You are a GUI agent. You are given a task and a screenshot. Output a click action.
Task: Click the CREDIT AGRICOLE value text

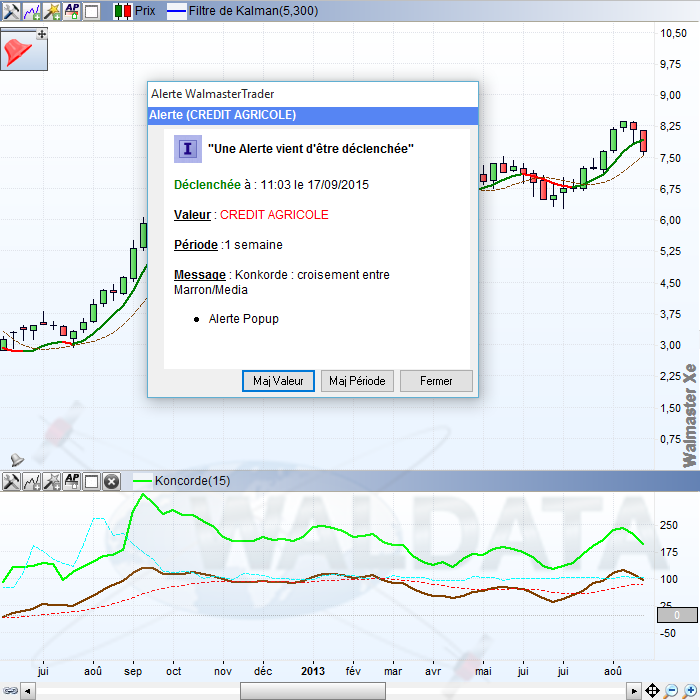274,215
